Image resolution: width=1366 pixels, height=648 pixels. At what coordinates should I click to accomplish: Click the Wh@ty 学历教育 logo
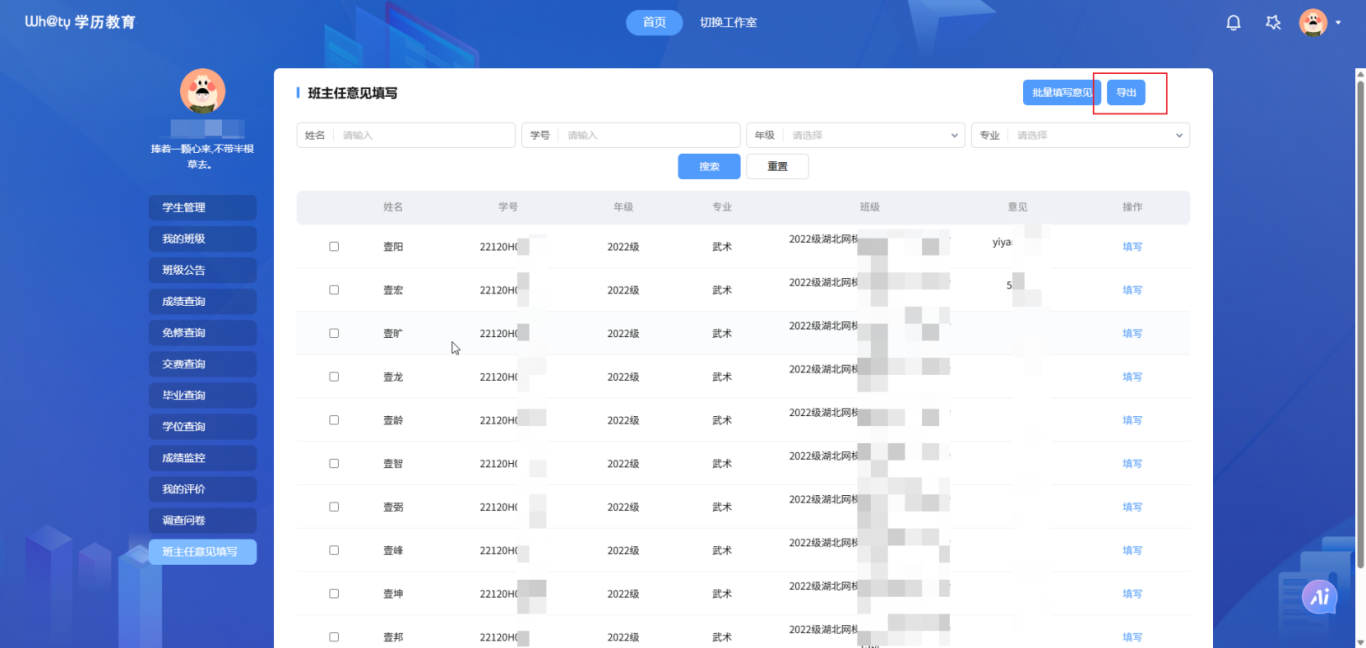pos(80,22)
